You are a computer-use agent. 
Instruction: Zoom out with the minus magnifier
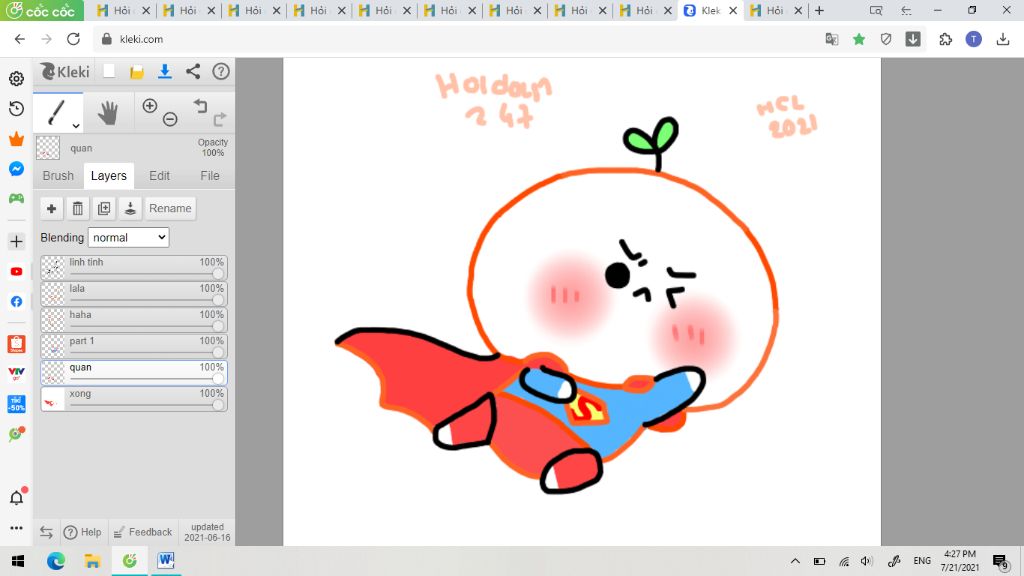tap(170, 119)
